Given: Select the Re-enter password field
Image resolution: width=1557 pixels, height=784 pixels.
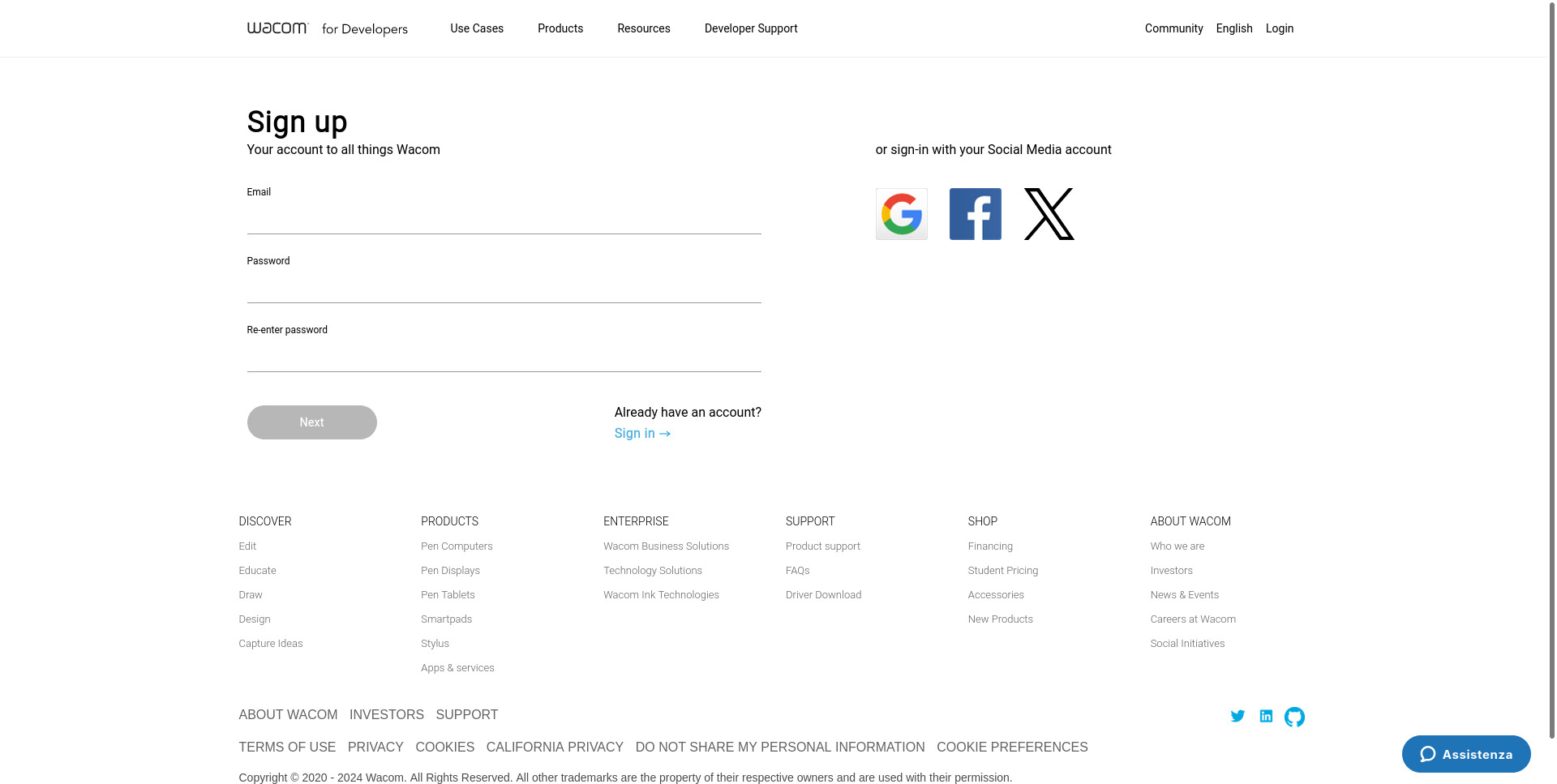Looking at the screenshot, I should tap(504, 357).
